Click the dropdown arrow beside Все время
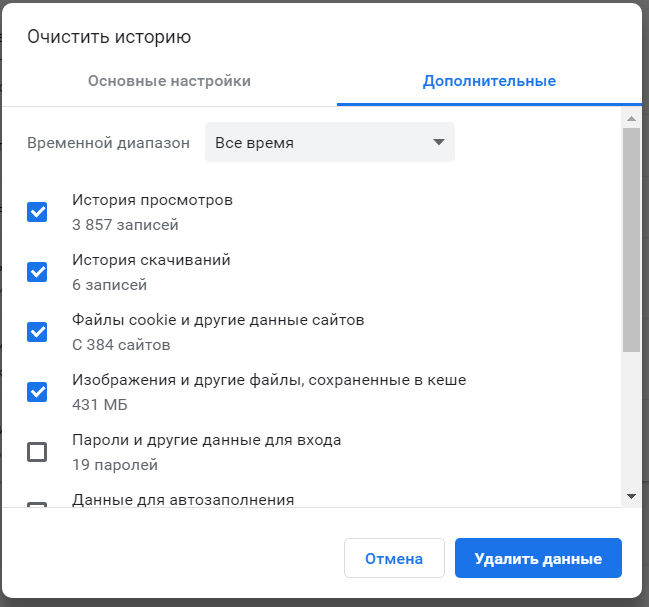 click(x=439, y=142)
